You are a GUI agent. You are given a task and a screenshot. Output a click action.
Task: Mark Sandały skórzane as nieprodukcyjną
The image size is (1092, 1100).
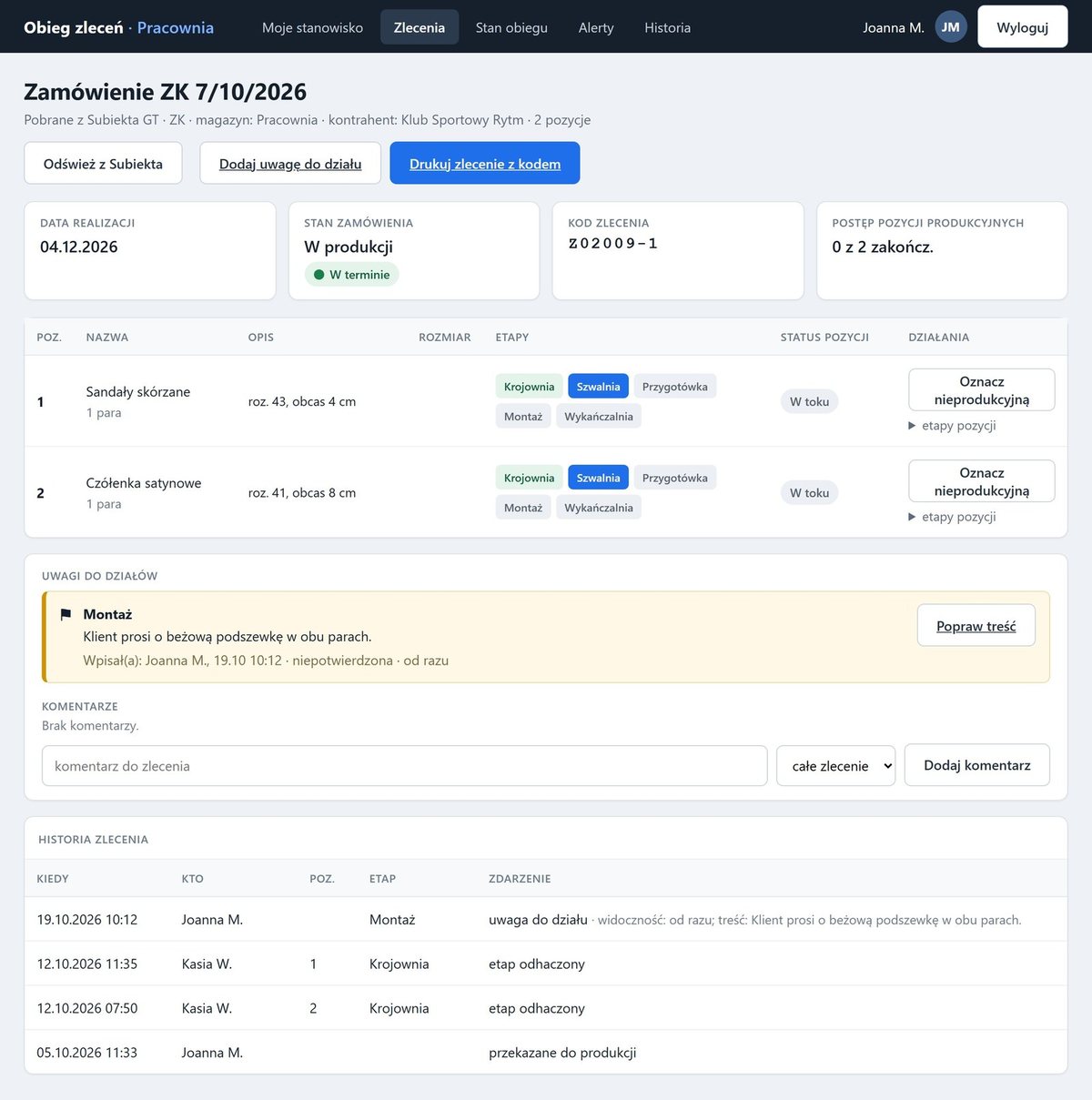[982, 390]
